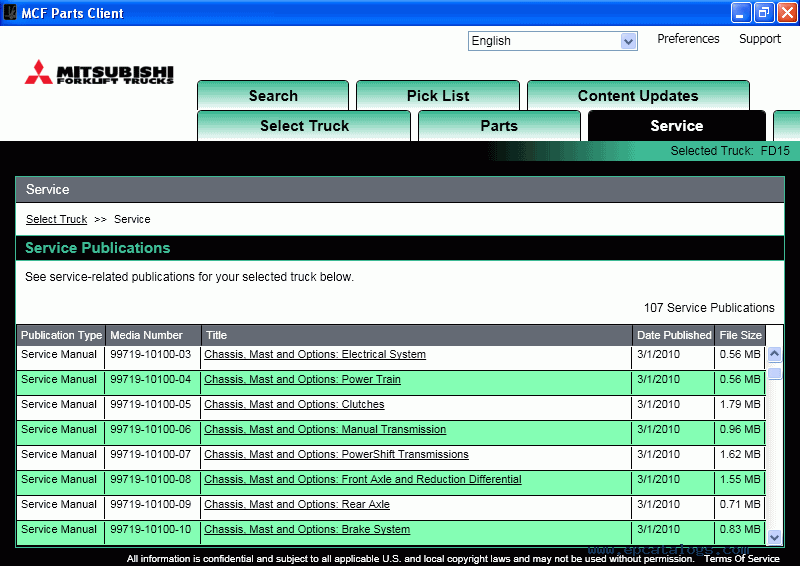
Task: Select media number 99719-10100-07
Action: tap(151, 454)
